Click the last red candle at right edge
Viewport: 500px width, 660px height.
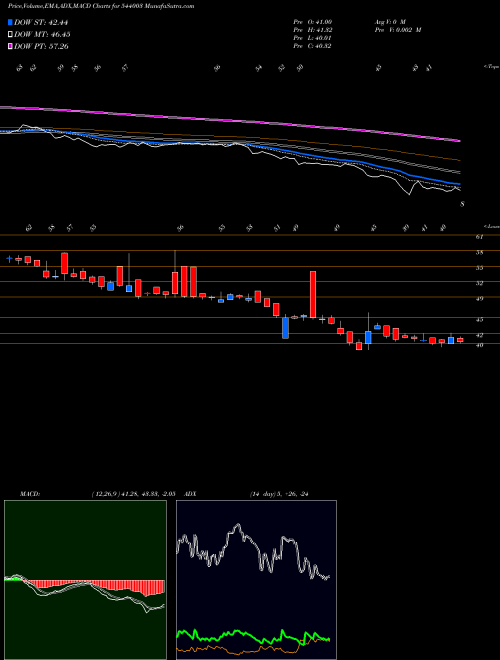click(460, 340)
